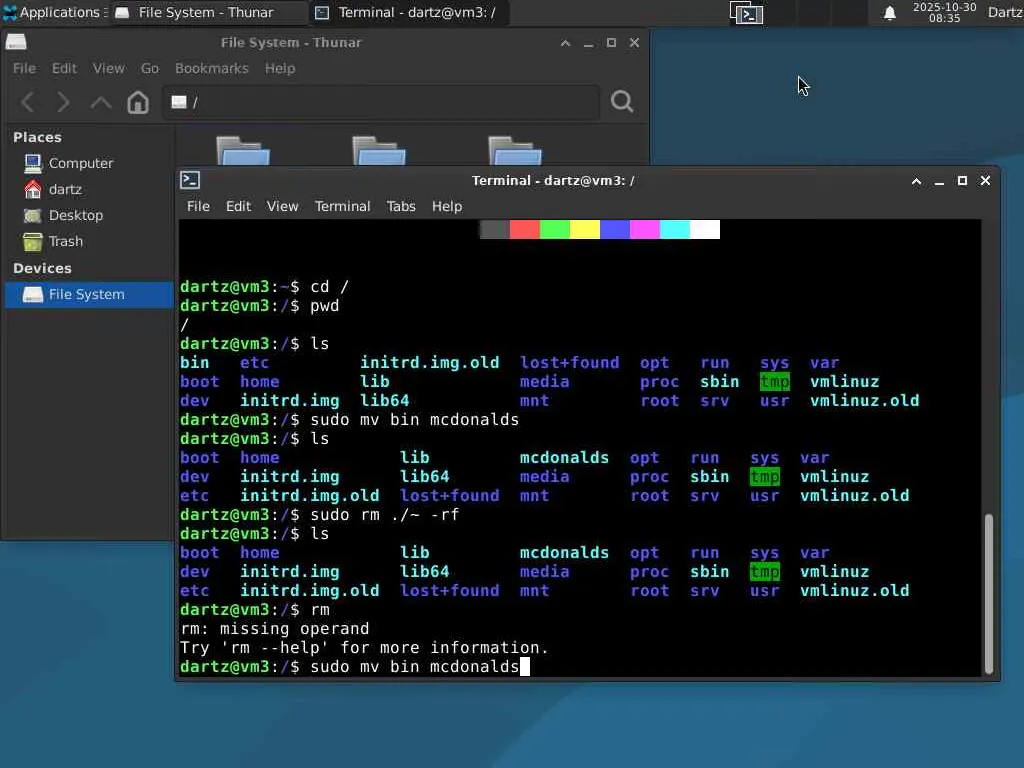The height and width of the screenshot is (768, 1024).
Task: Click the Devices heading in Thunar sidebar
Action: pos(42,268)
